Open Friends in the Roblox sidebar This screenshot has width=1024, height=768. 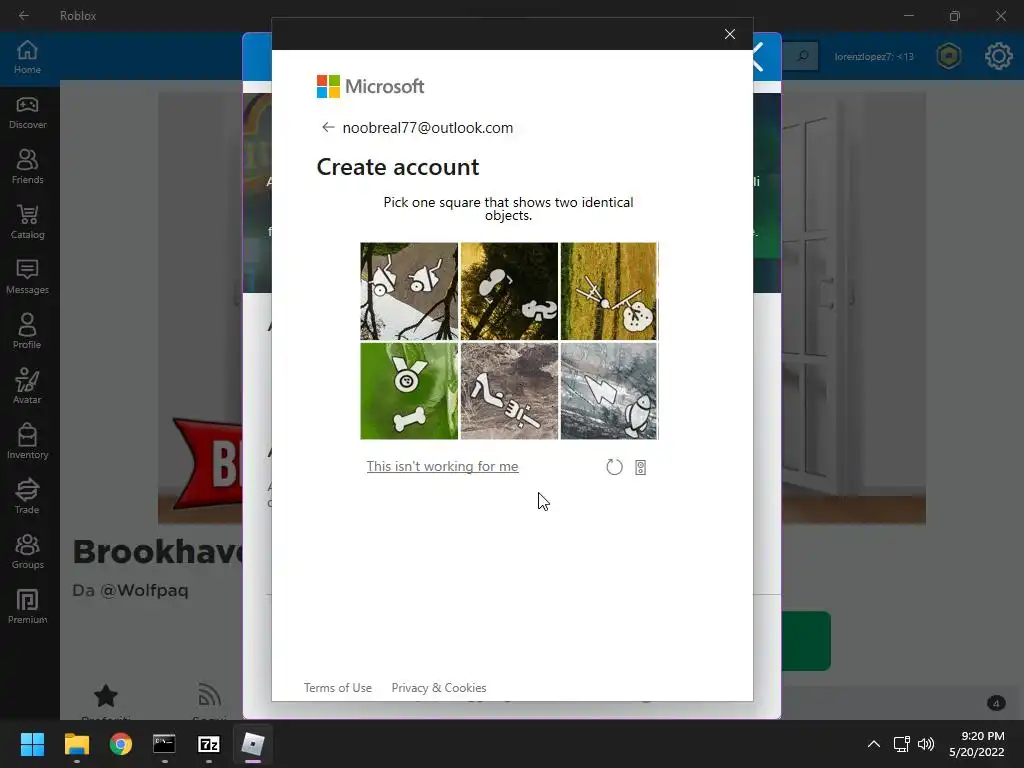[x=27, y=167]
